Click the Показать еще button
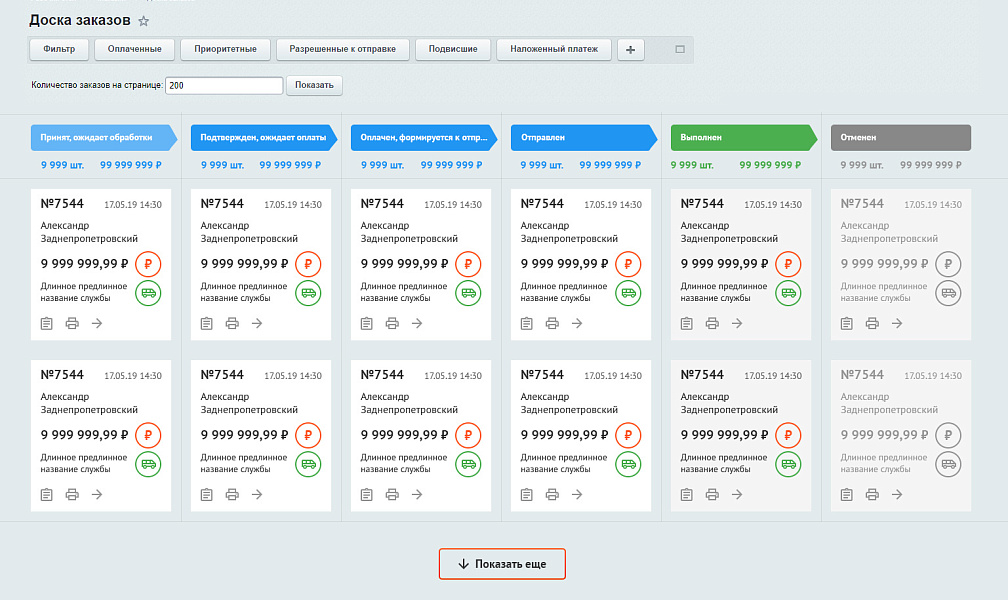 pos(502,564)
